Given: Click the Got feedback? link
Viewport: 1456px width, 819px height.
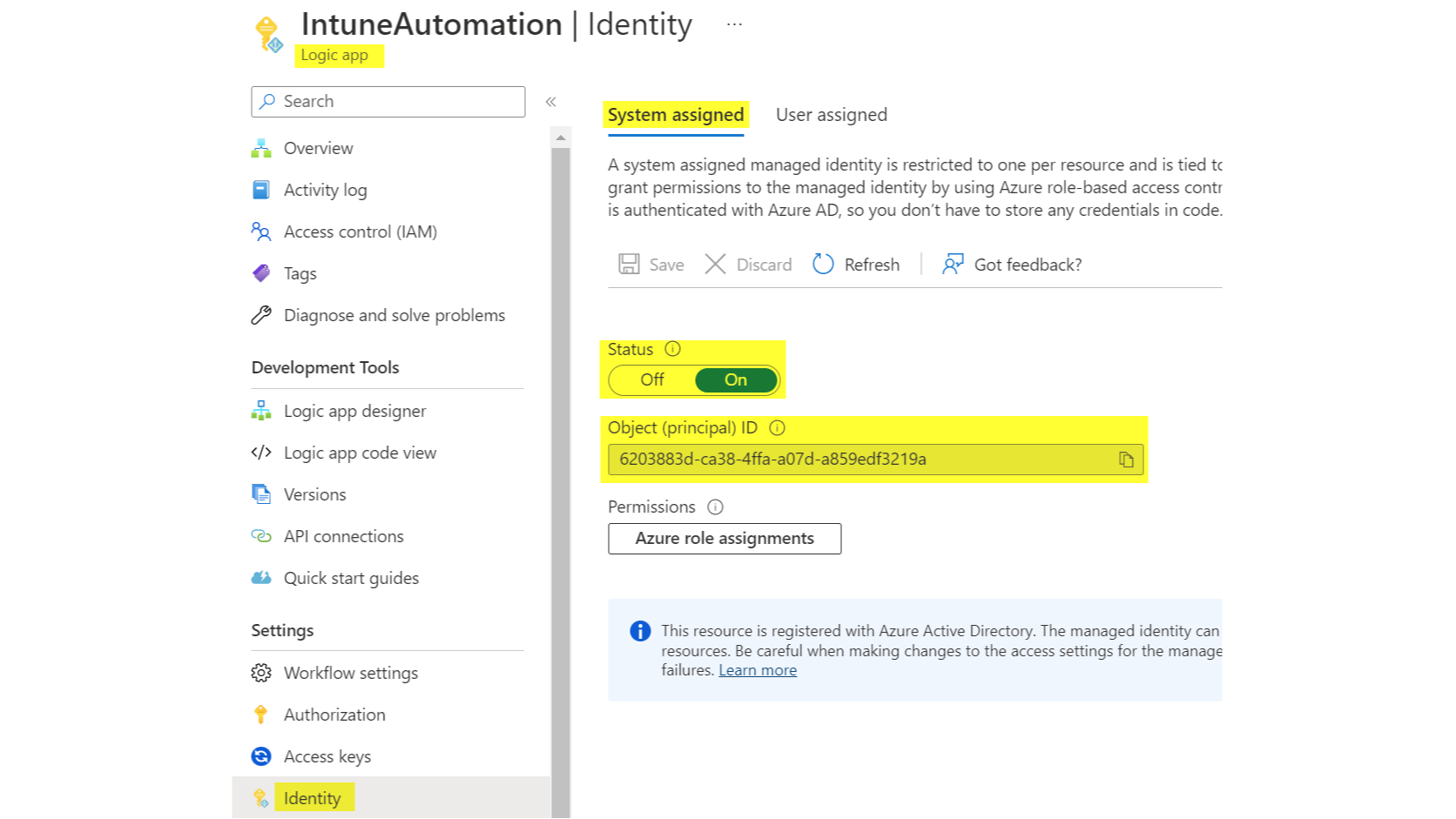Looking at the screenshot, I should [1028, 265].
